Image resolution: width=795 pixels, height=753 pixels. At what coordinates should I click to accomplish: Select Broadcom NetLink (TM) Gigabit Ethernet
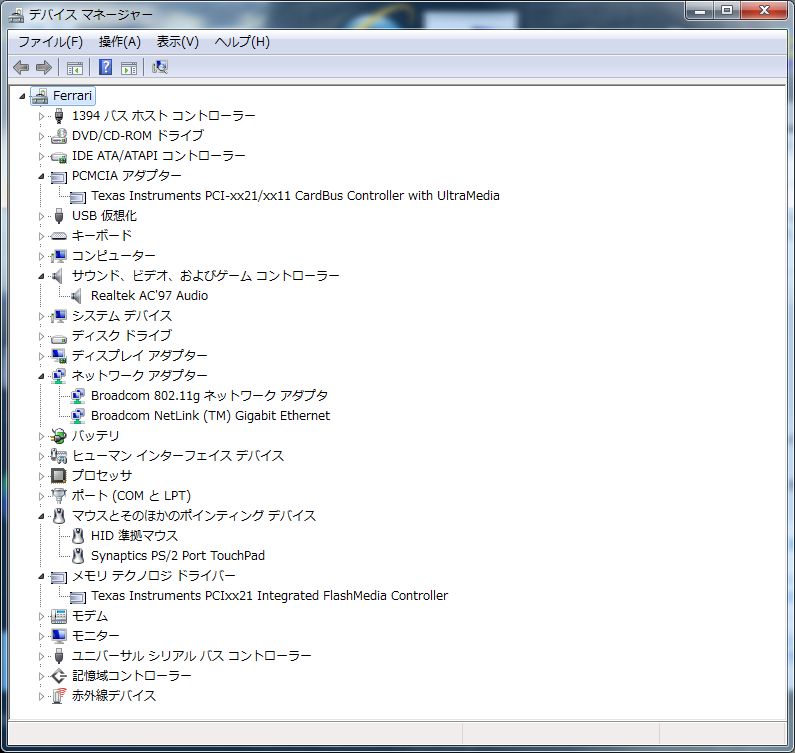[x=210, y=416]
